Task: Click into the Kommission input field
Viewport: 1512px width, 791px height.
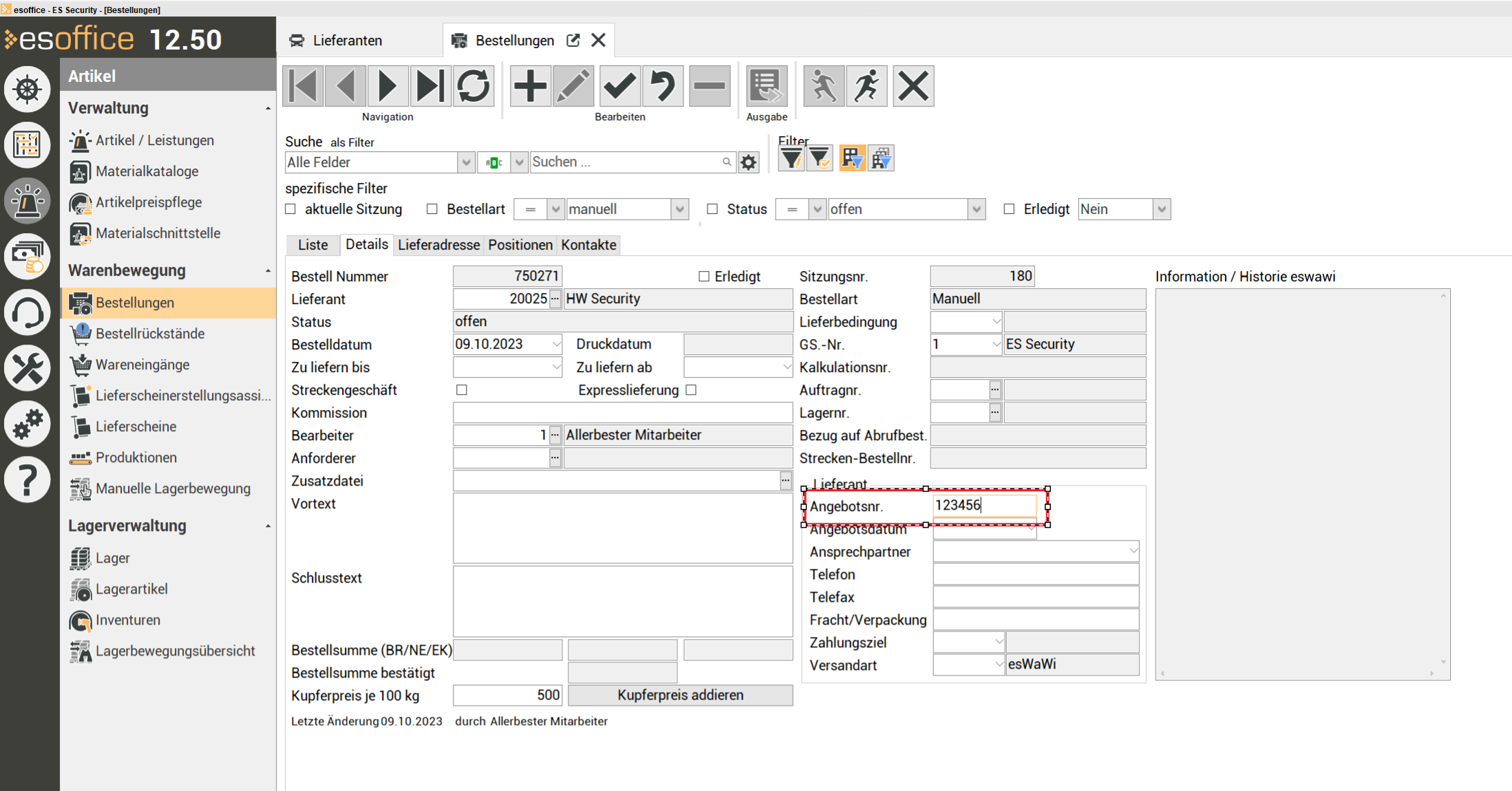Action: pyautogui.click(x=622, y=413)
